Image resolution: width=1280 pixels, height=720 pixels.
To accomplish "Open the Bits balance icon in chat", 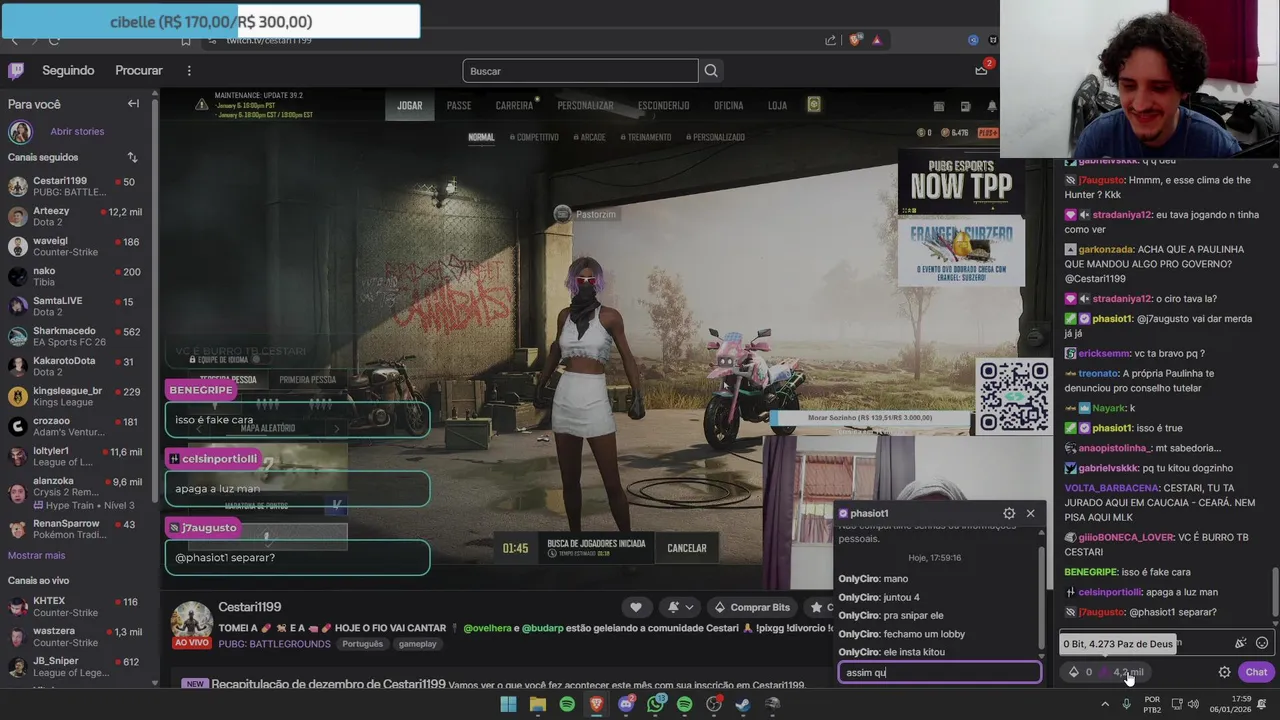I will coord(1080,672).
